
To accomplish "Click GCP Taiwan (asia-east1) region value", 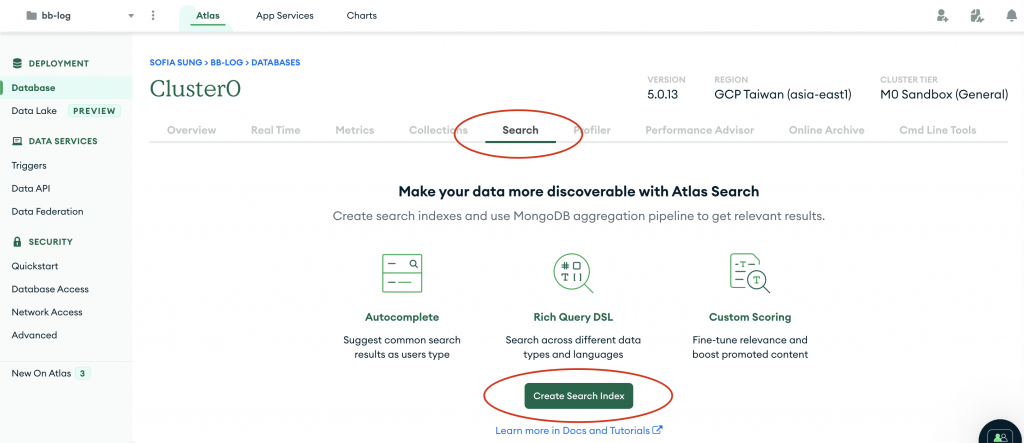I will 783,95.
